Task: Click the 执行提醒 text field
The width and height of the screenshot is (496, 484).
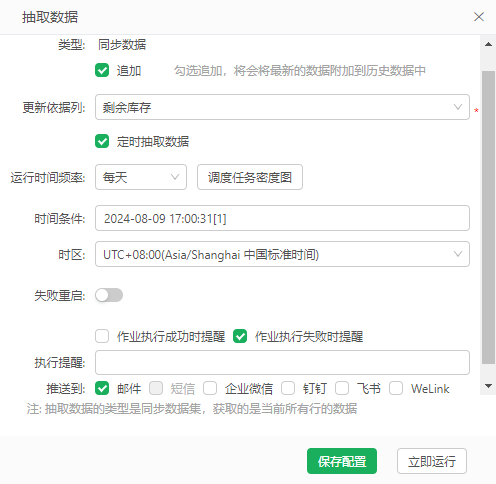Action: [282, 362]
